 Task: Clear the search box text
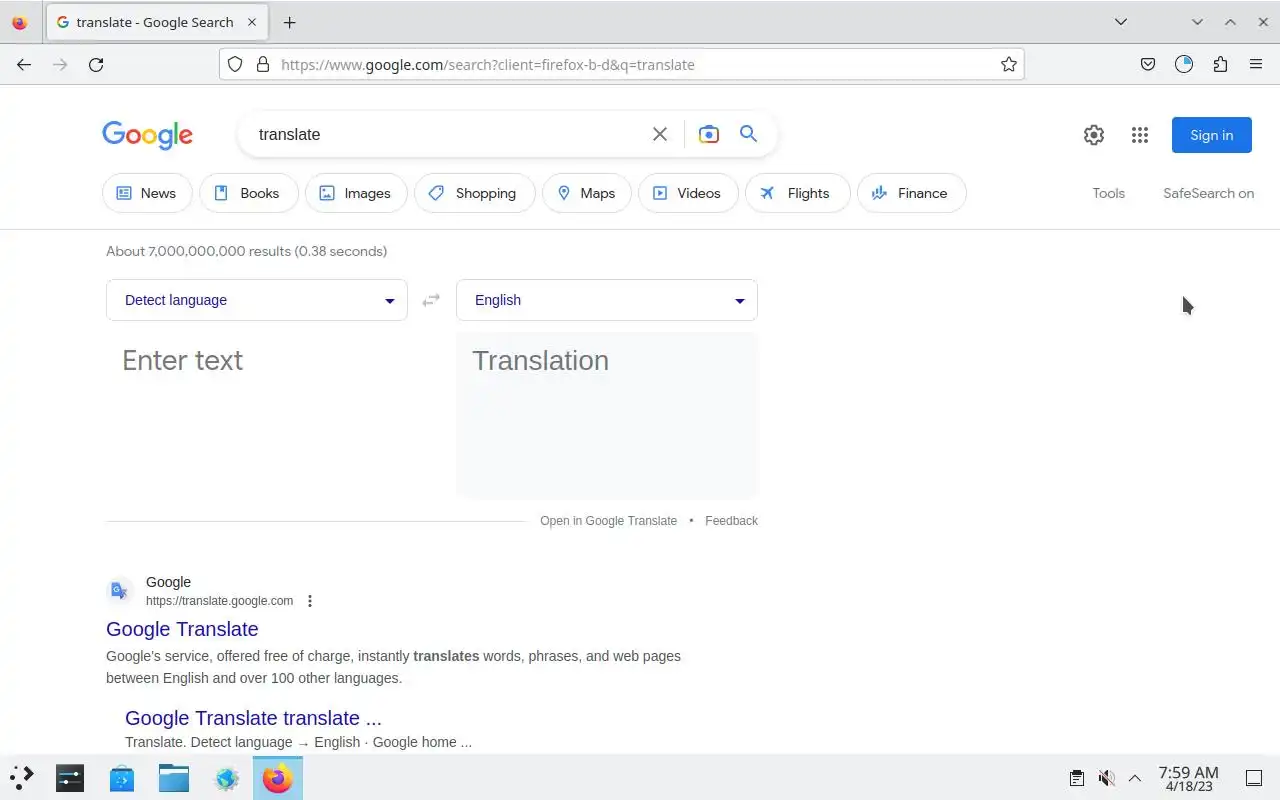[660, 134]
